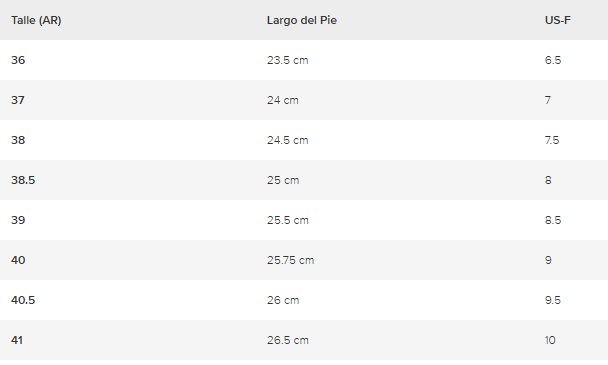The width and height of the screenshot is (608, 365).
Task: Click the 25 cm foot length cell
Action: (x=283, y=180)
